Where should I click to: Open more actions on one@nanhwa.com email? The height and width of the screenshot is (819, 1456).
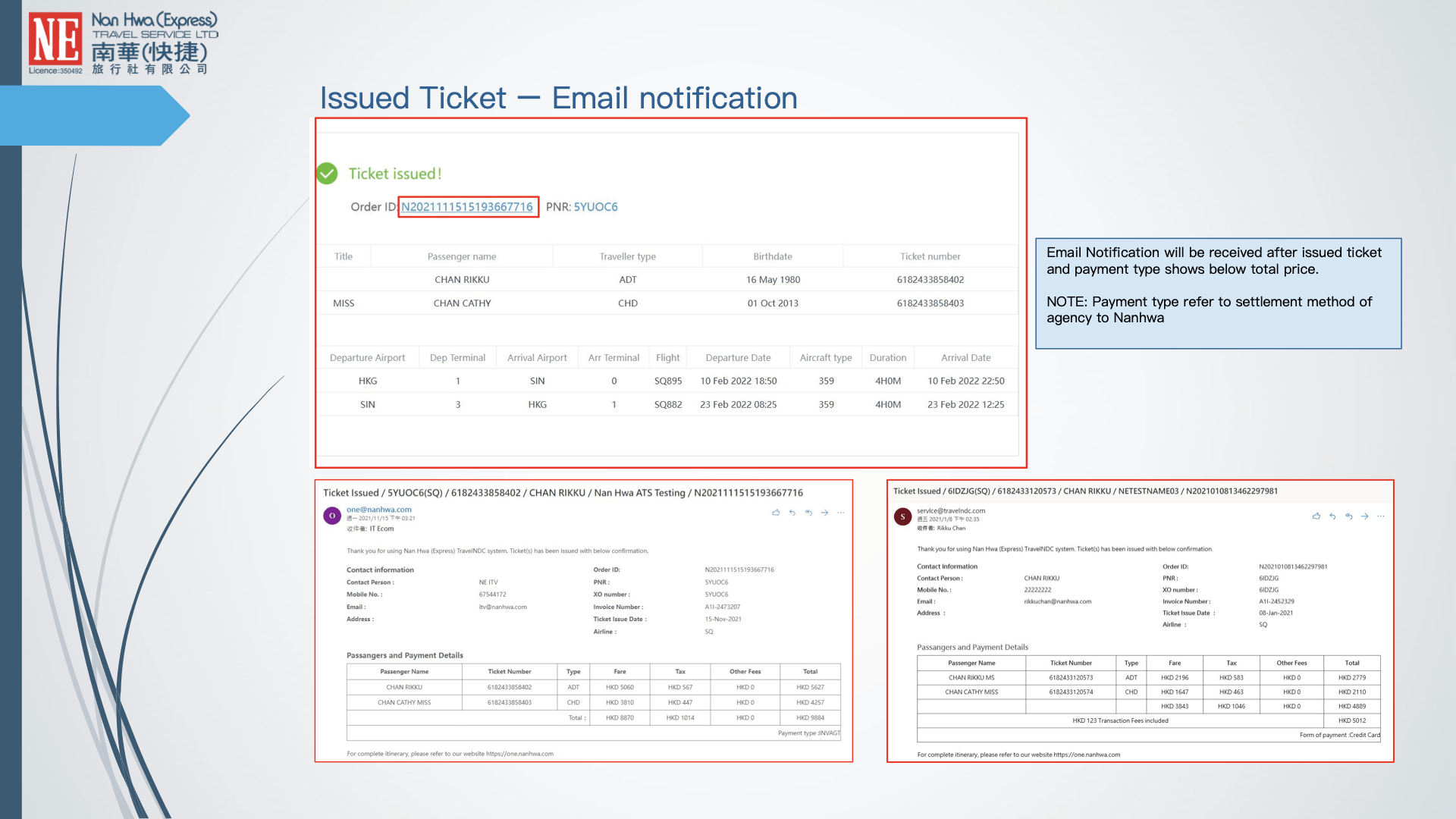[840, 513]
